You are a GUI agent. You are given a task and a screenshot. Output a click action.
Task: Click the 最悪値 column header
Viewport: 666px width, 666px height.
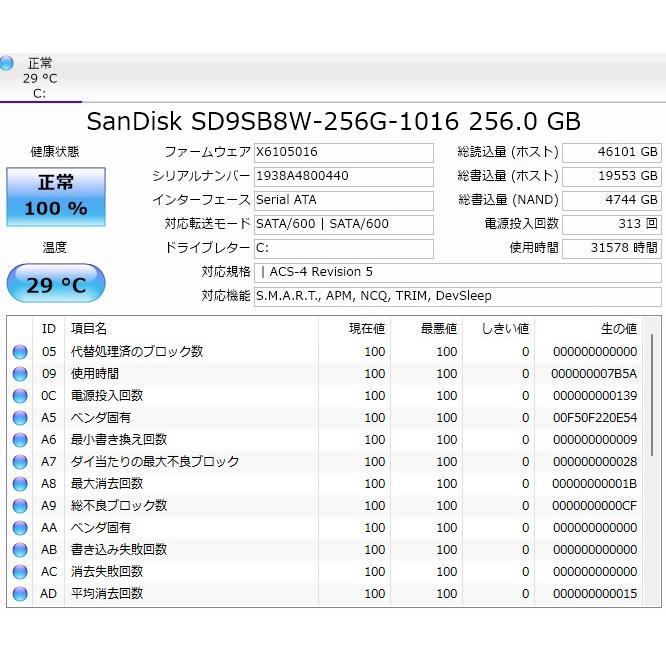tap(427, 328)
